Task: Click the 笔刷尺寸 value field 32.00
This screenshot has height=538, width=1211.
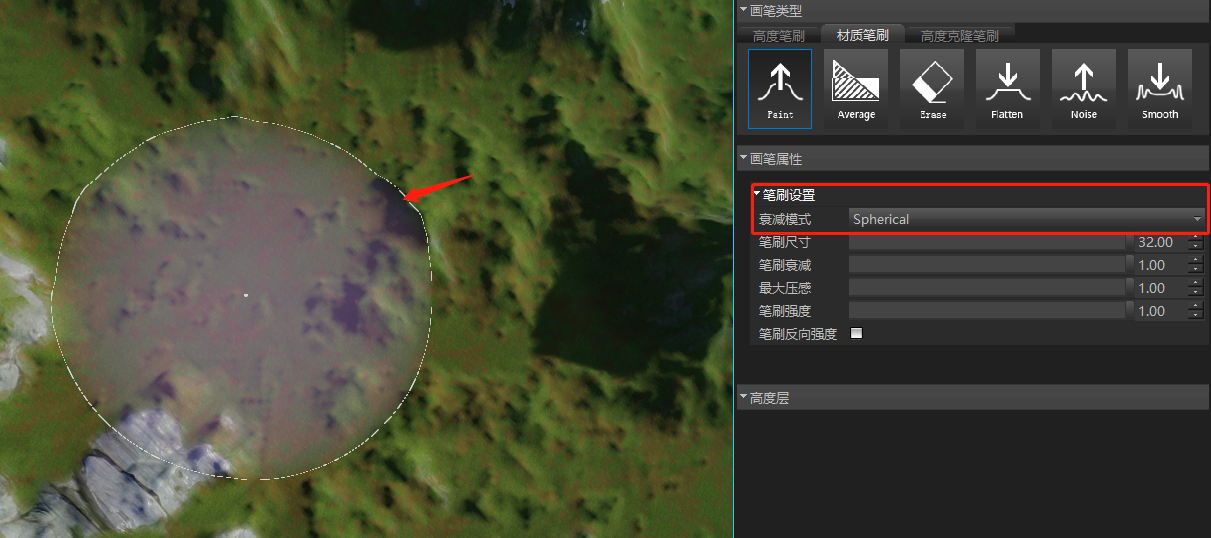Action: 1159,242
